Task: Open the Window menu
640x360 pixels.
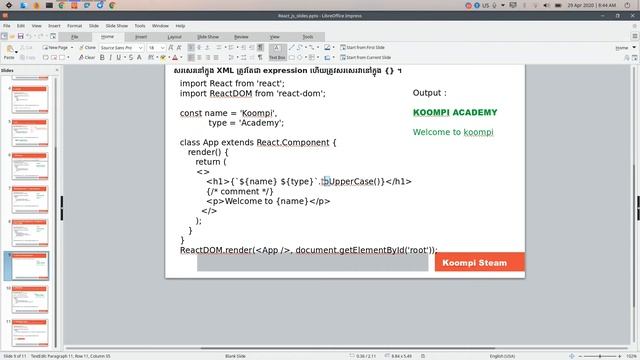Action: 160,26
